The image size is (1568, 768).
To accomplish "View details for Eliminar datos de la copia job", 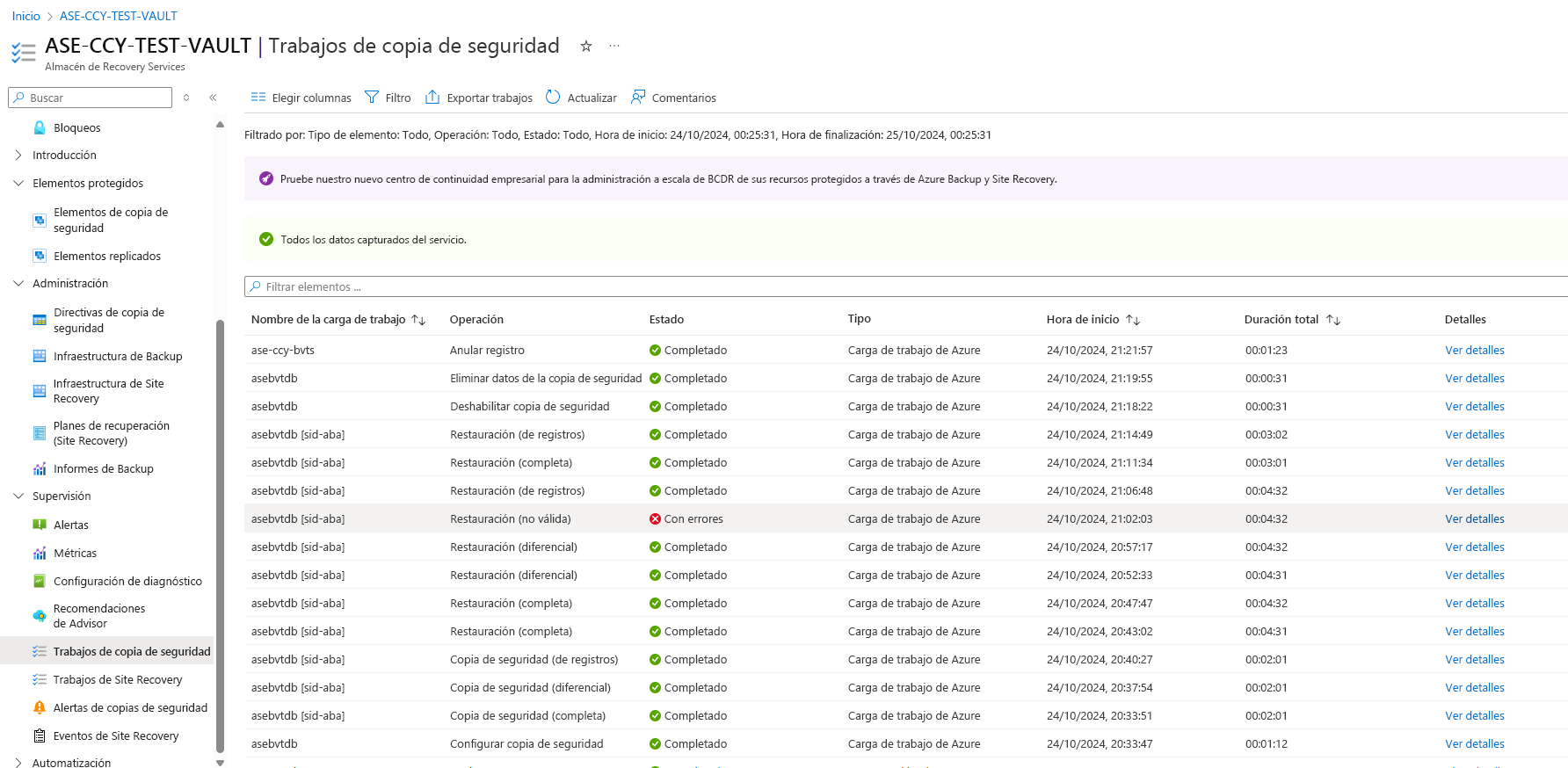I will 1475,378.
